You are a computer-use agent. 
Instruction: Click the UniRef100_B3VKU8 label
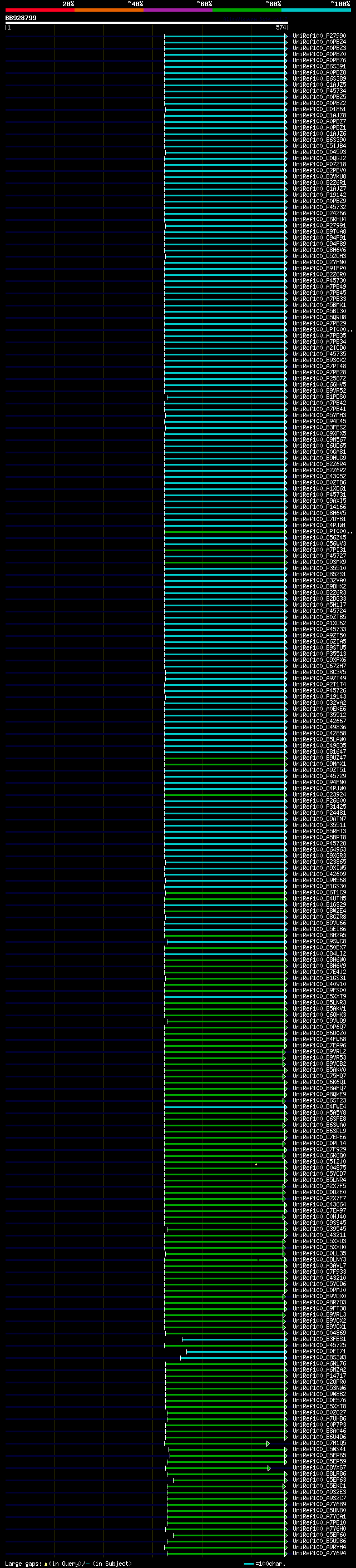coord(319,176)
